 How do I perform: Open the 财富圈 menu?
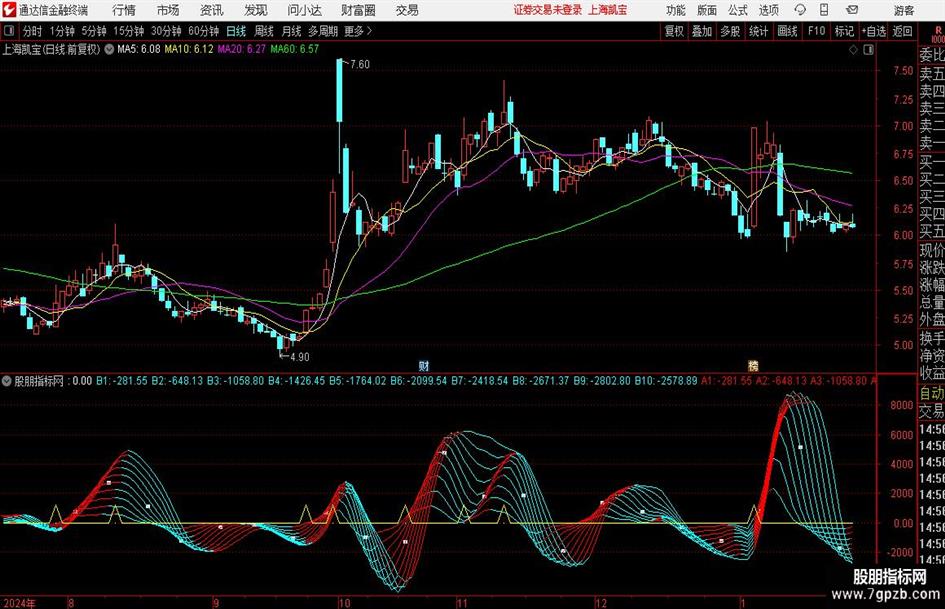click(x=358, y=10)
